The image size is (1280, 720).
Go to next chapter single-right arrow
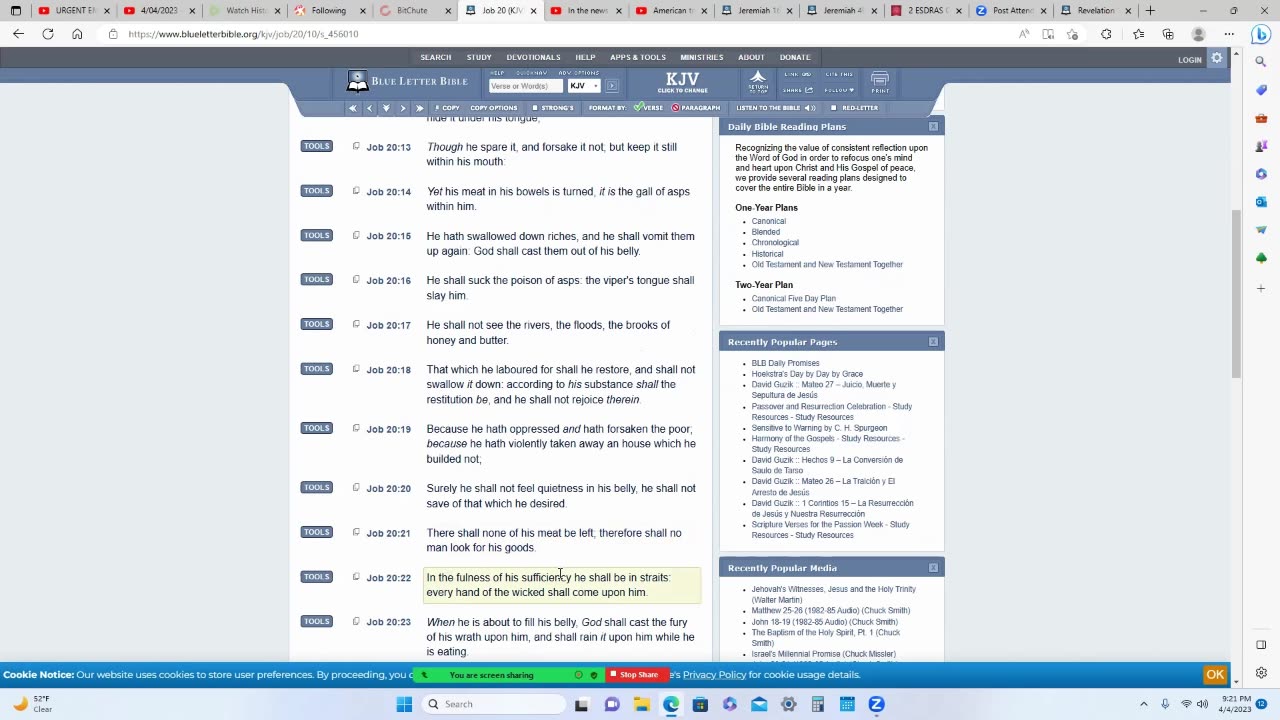click(403, 108)
